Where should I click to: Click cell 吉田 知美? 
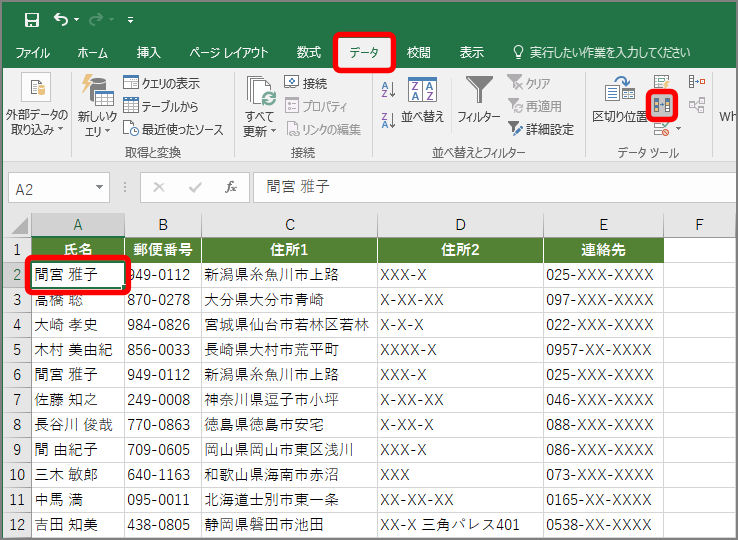(x=78, y=524)
